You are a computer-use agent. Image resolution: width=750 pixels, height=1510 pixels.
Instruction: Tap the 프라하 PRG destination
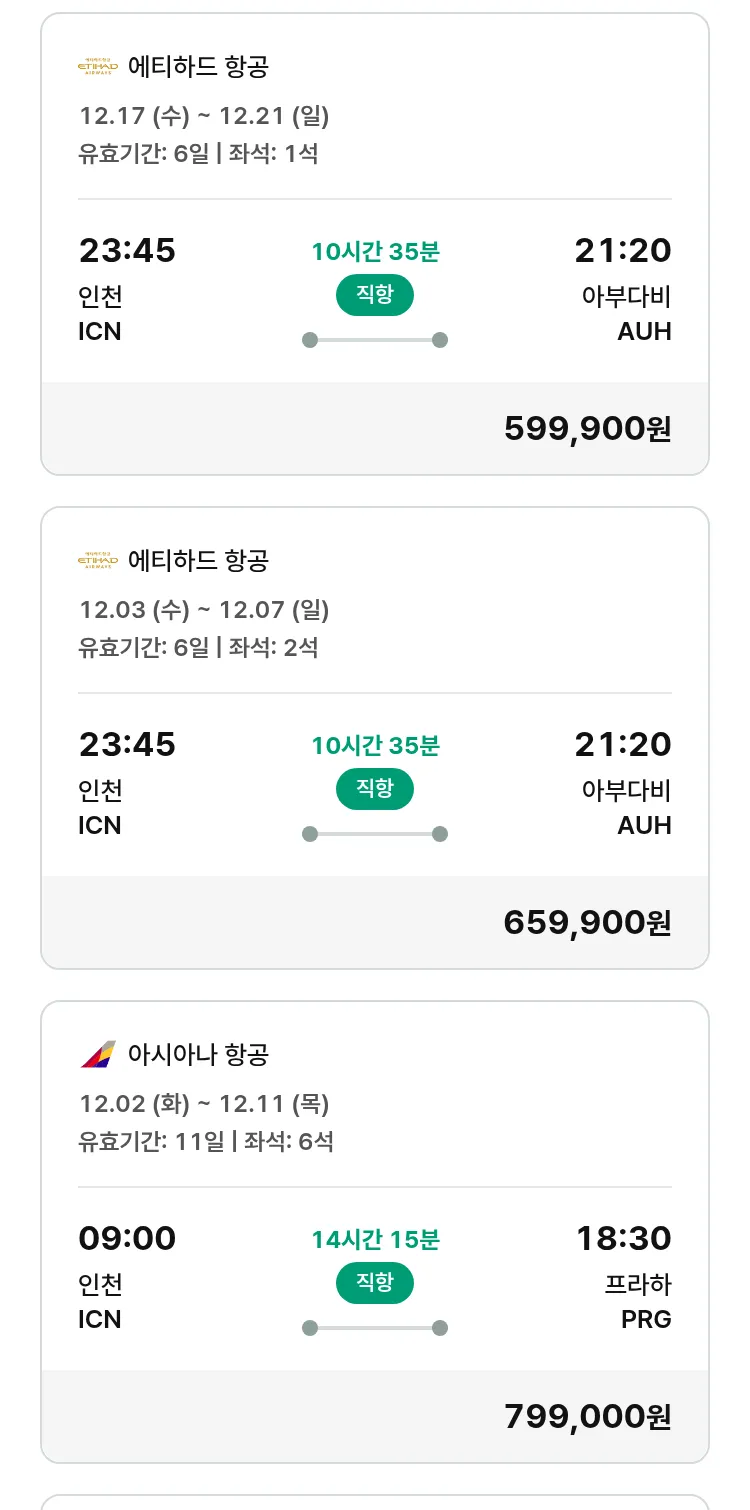[x=638, y=1301]
